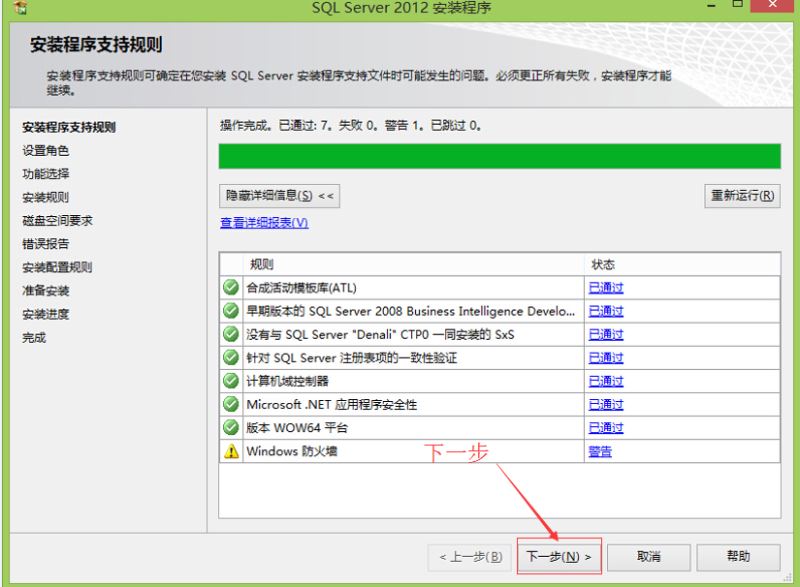Click the 重新运行(R) button
Screen dimensions: 800x587
click(x=742, y=196)
